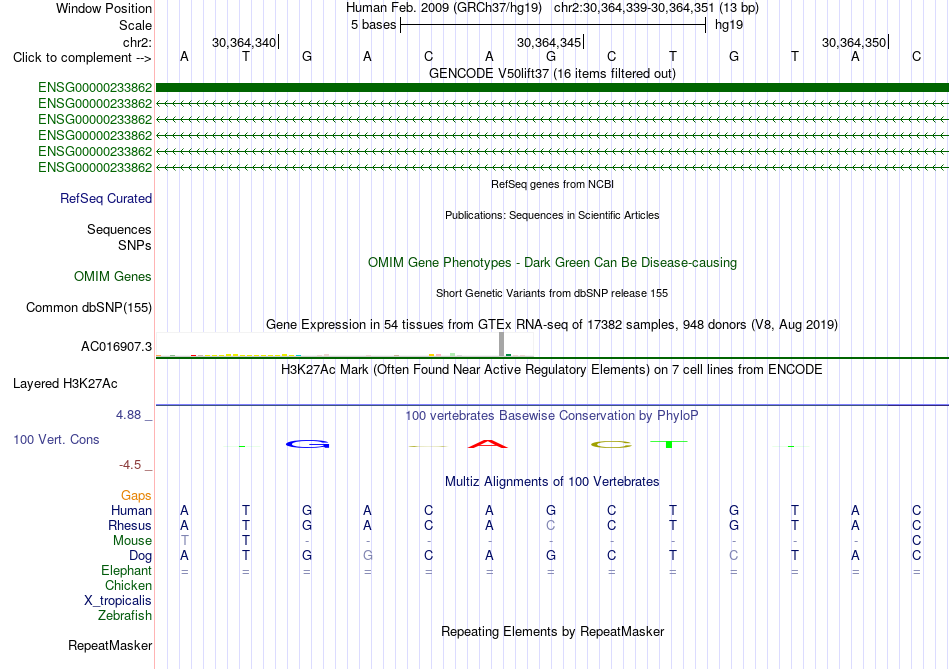Open the H3K27Ac Mark ENCODE track title

tap(551, 370)
